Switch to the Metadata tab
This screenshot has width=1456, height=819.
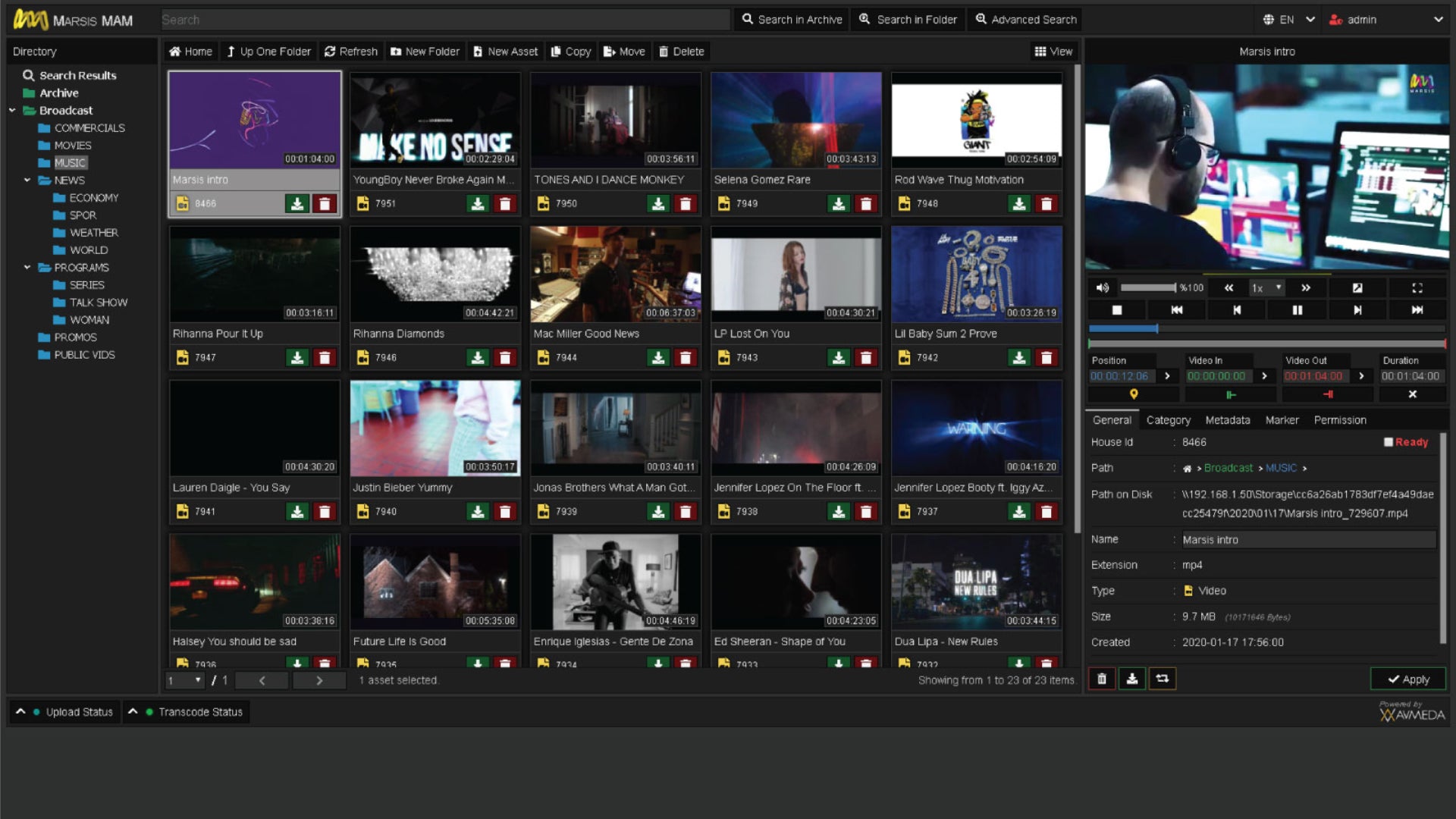coord(1228,419)
